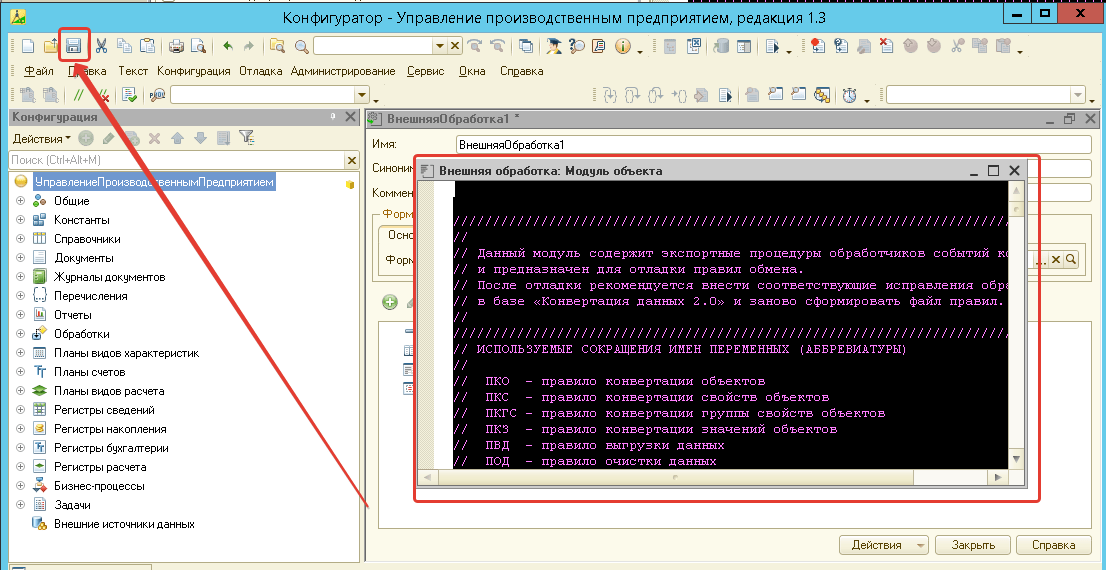Screen dimensions: 1106x570
Task: Click the breakpoint icon with red dot
Action: [x=817, y=46]
